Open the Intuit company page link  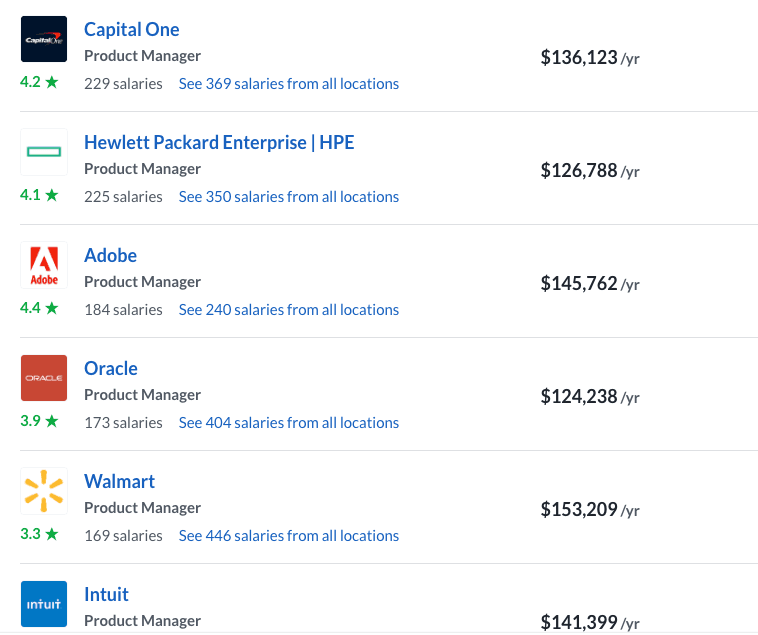106,594
